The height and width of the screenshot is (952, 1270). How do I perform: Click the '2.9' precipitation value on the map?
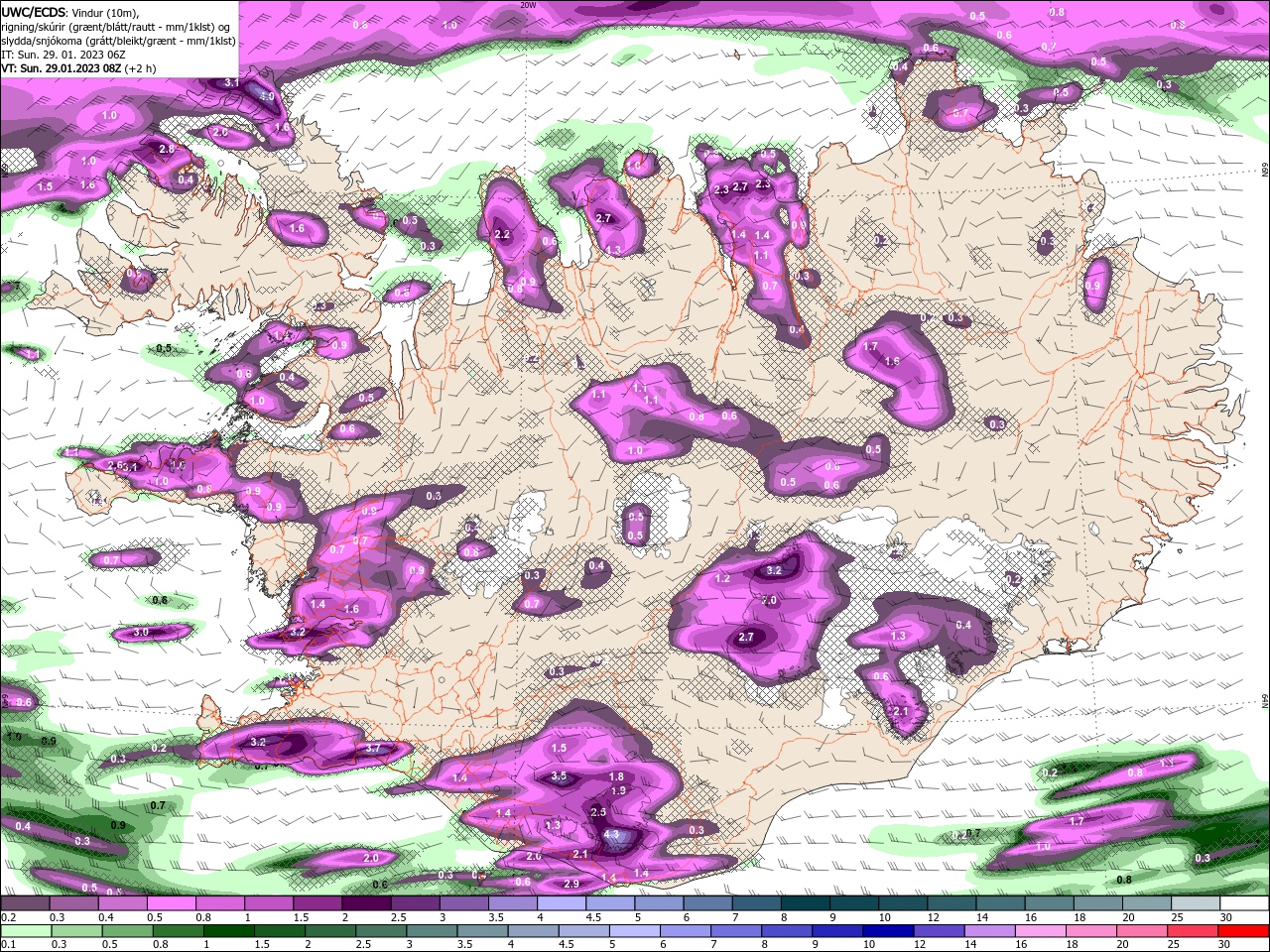pyautogui.click(x=571, y=884)
